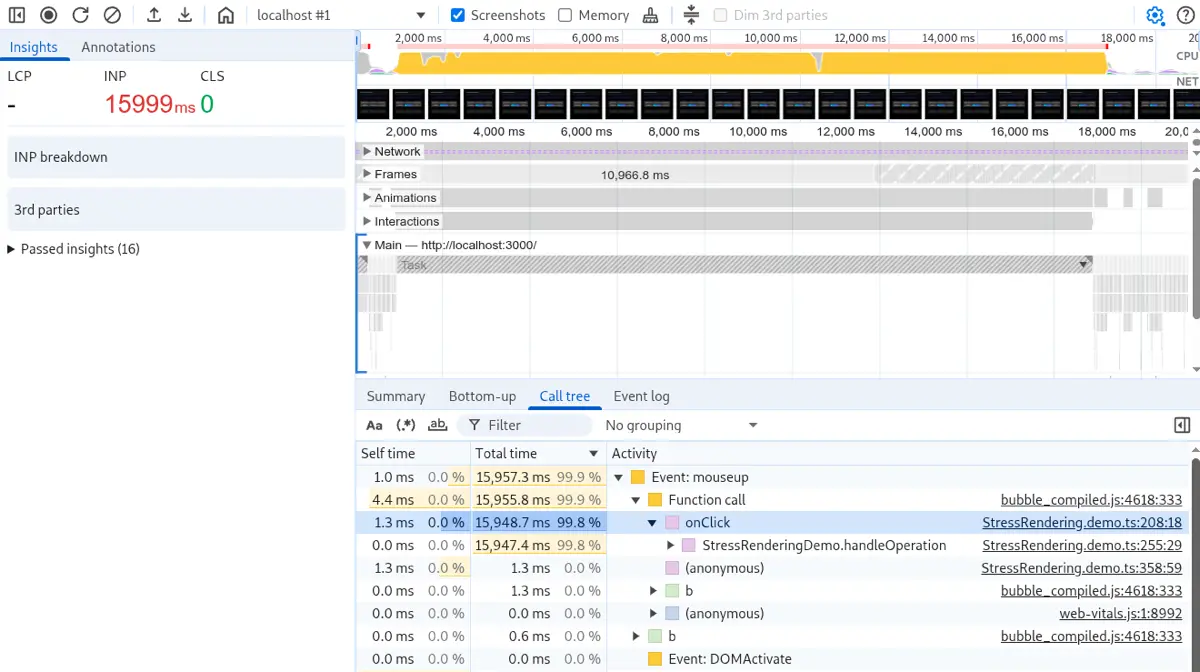Toggle the heaviest stack sidebar icon
The image size is (1200, 672).
[x=1182, y=425]
